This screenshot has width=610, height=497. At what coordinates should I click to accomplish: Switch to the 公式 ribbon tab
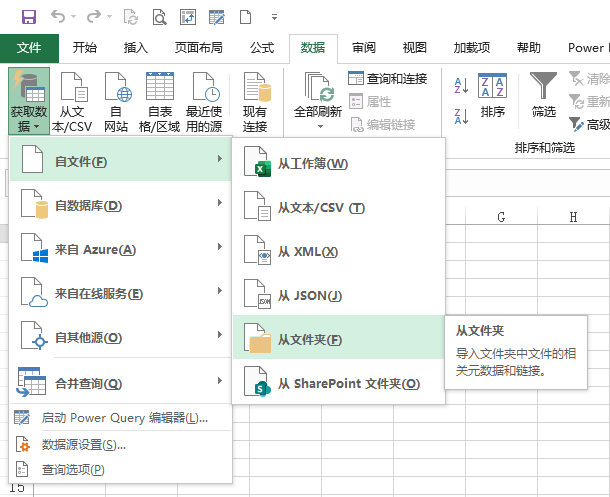(x=262, y=48)
